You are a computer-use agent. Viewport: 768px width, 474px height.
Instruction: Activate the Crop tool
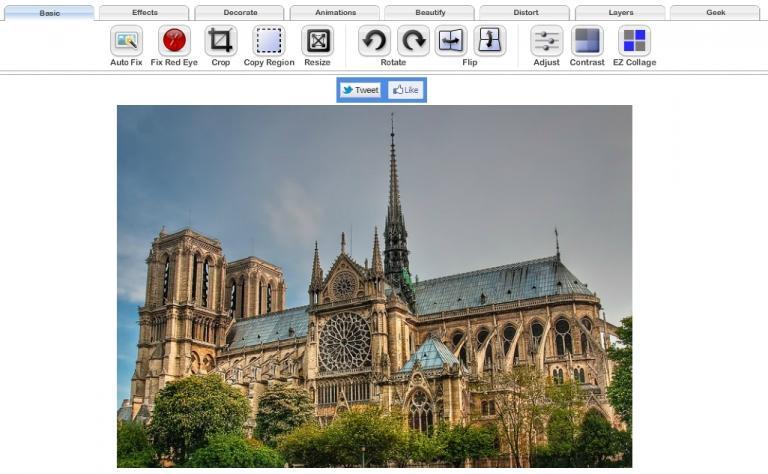(221, 41)
